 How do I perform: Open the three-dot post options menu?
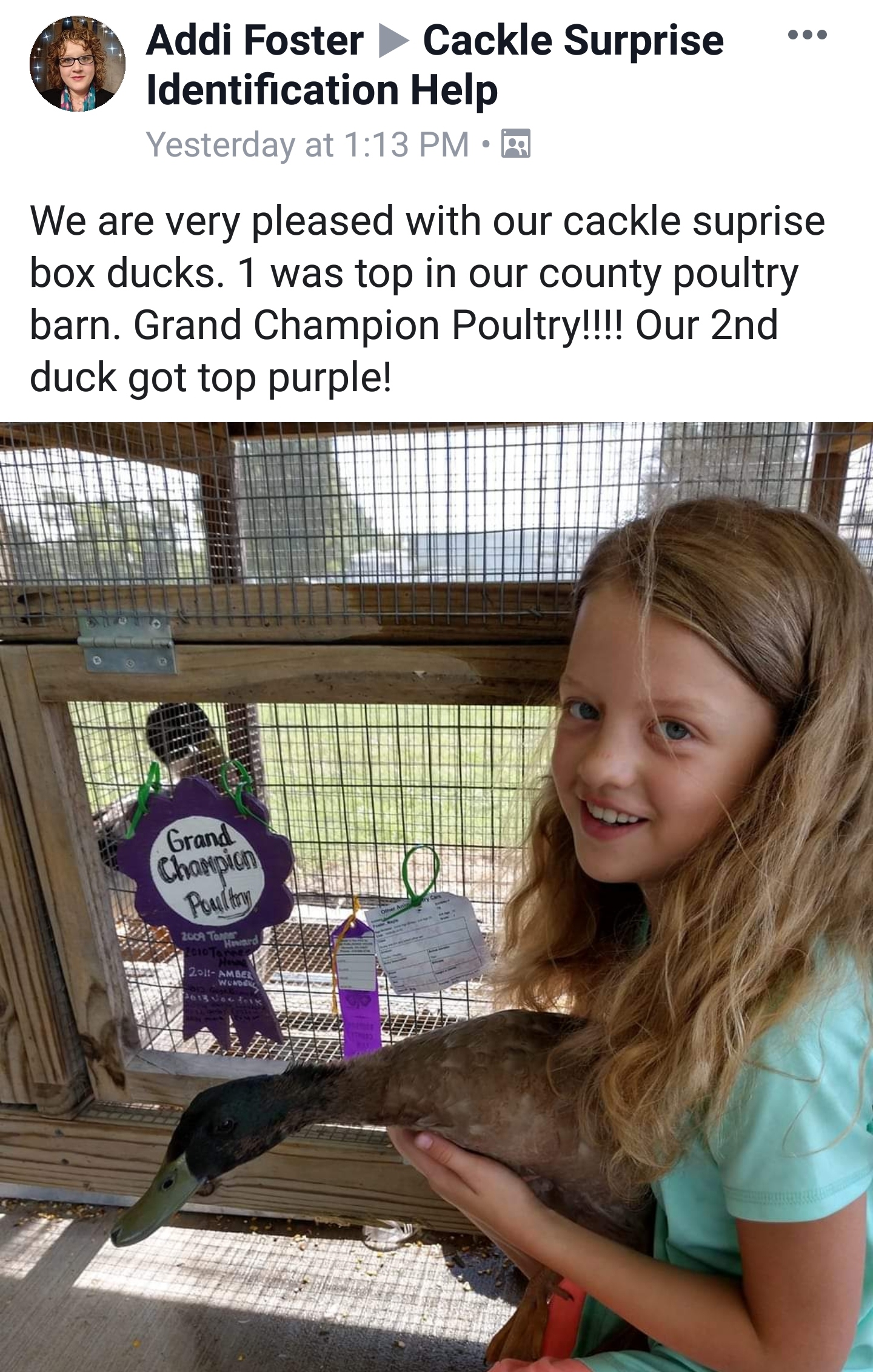coord(807,35)
